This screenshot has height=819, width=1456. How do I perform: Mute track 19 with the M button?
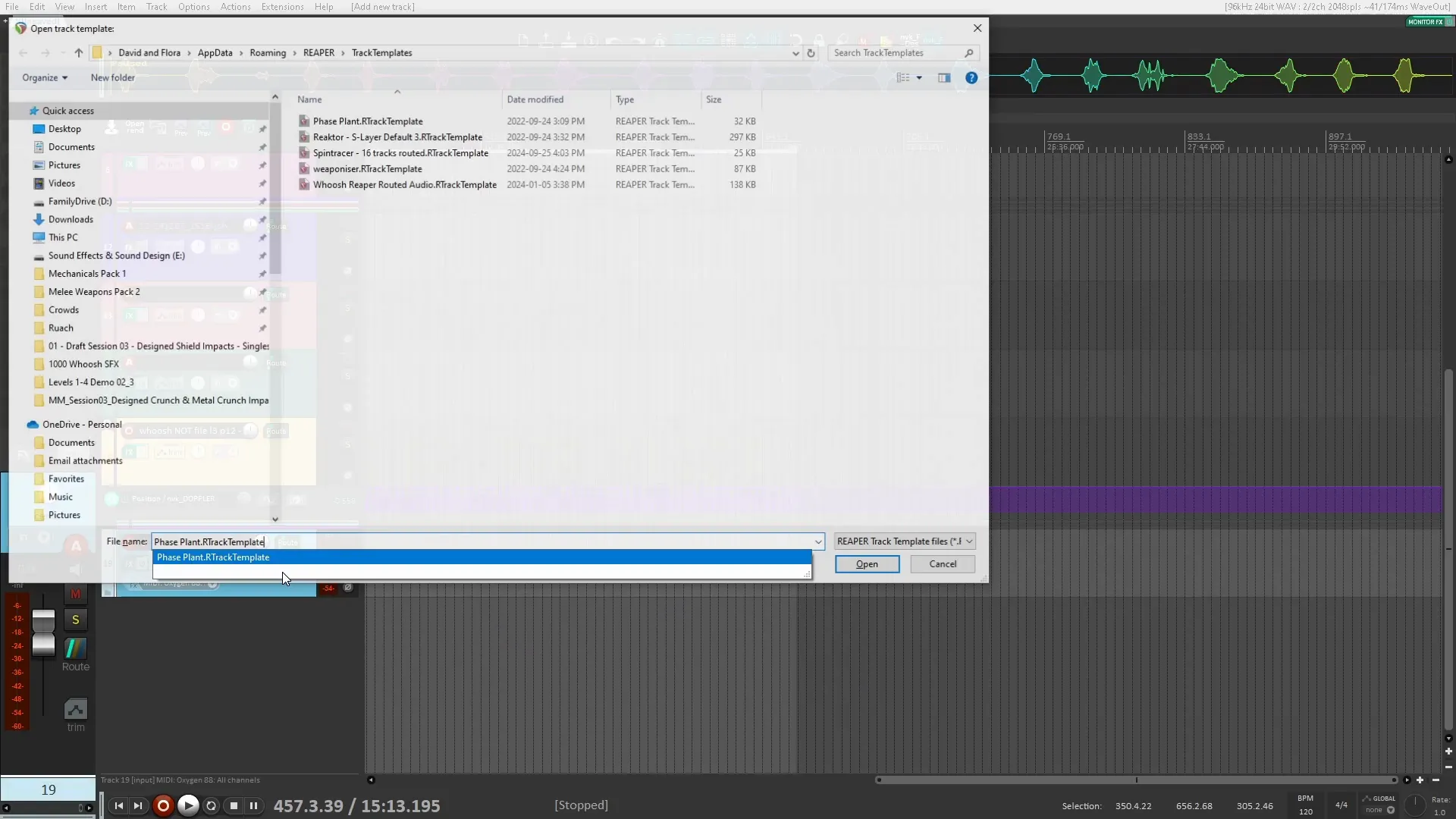coord(75,595)
